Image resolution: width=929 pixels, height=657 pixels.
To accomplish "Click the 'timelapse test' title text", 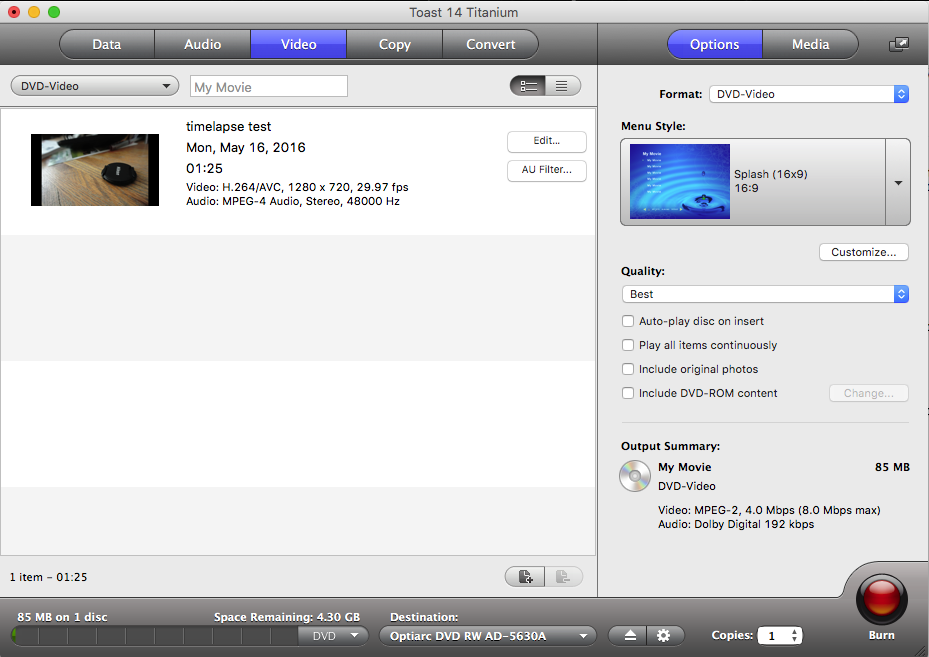I will 229,127.
